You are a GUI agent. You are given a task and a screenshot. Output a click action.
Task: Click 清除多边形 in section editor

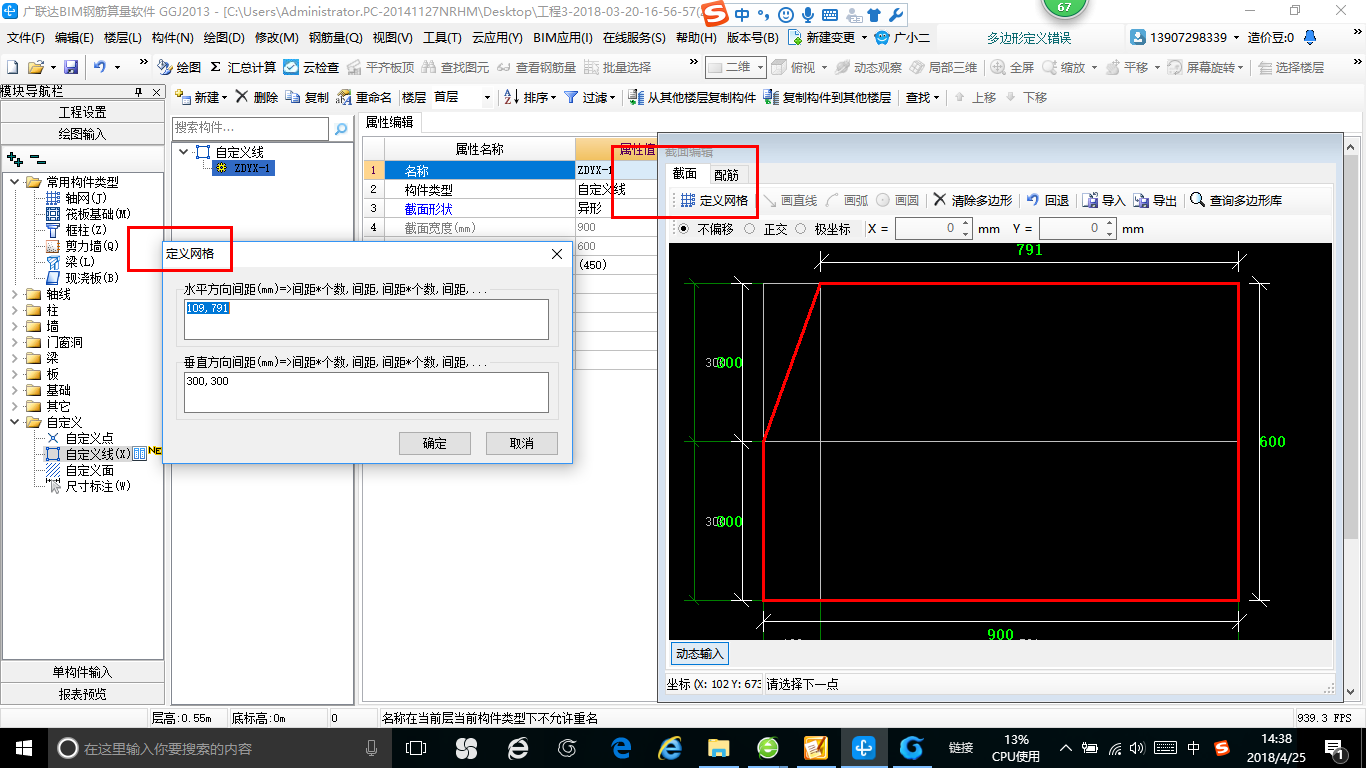coord(973,200)
